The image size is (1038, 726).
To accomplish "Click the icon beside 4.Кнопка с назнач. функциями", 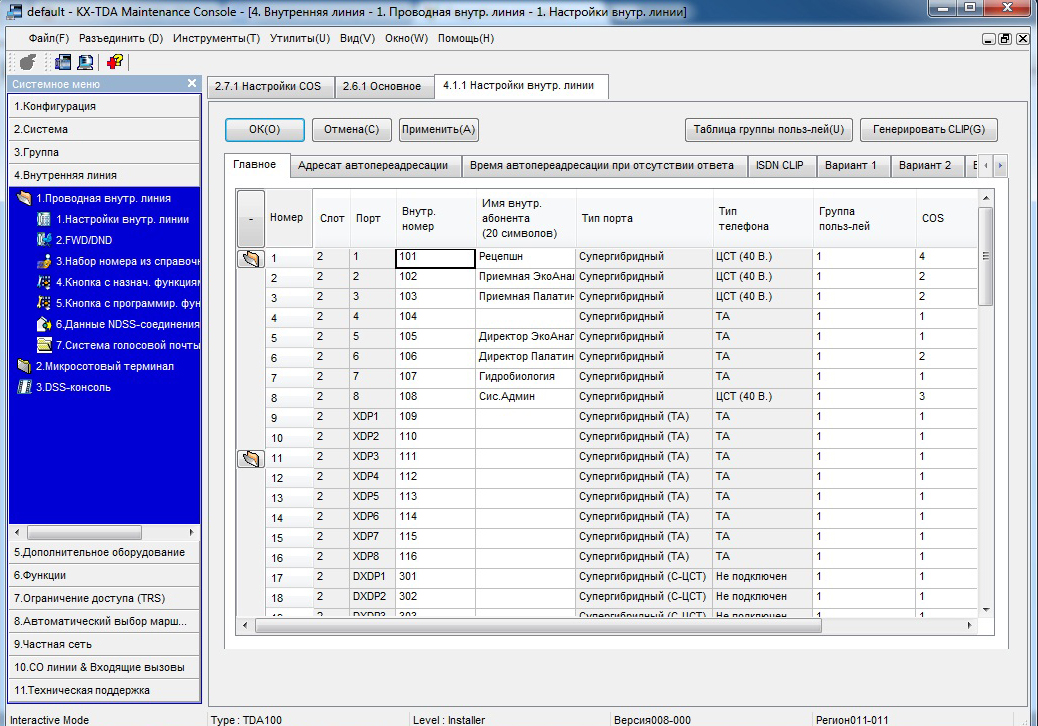I will [44, 282].
